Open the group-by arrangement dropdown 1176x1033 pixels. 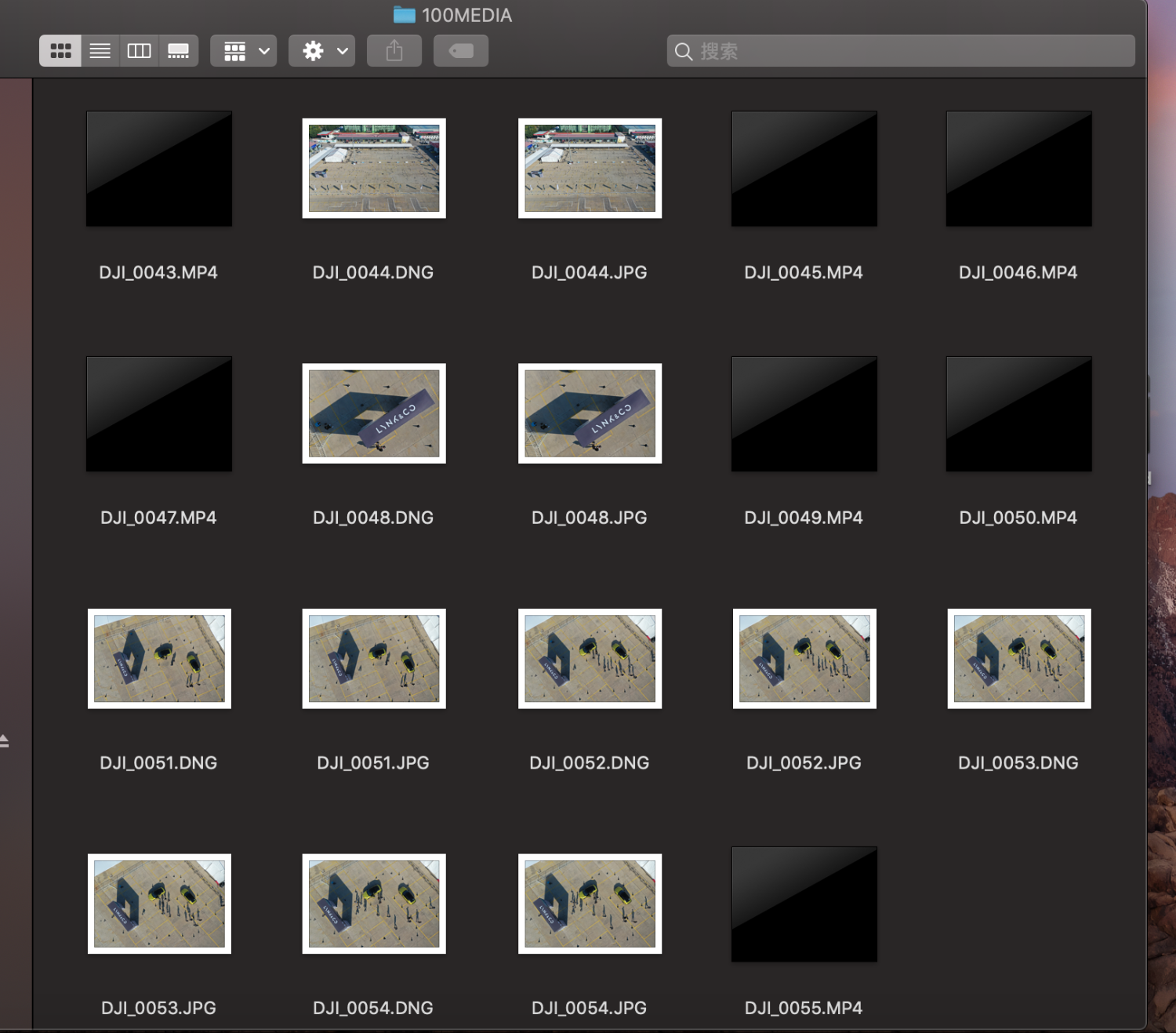(x=243, y=51)
